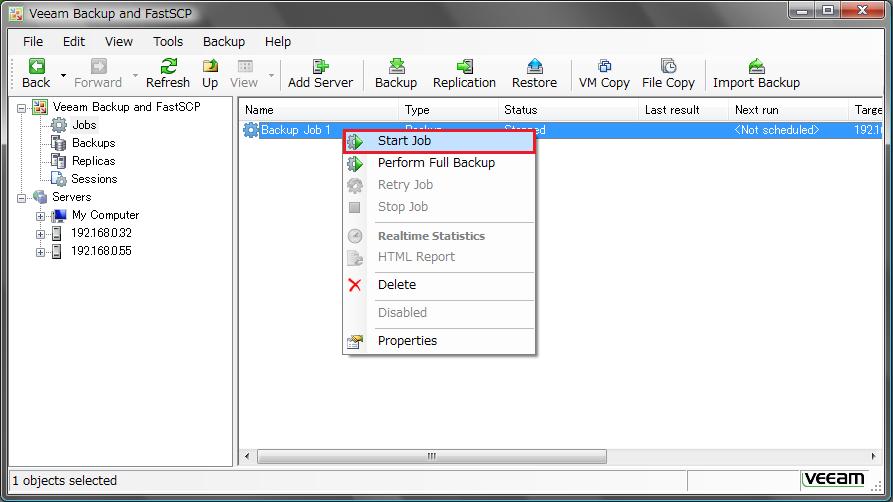Click the Backup Job 1 gear icon
Image resolution: width=893 pixels, height=502 pixels.
pos(251,130)
